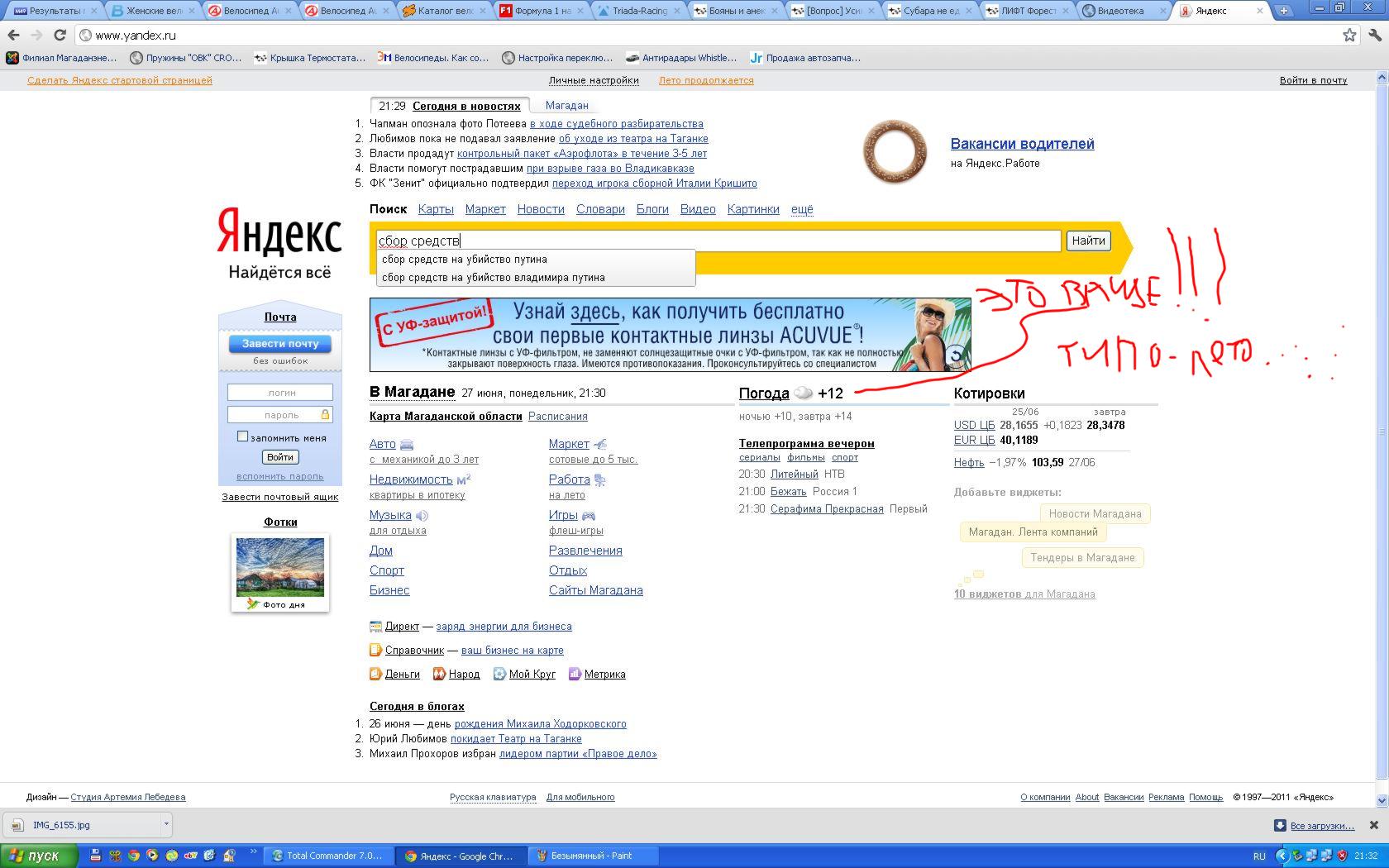Switch to the Магадан news tab
Viewport: 1389px width, 868px height.
tap(566, 106)
